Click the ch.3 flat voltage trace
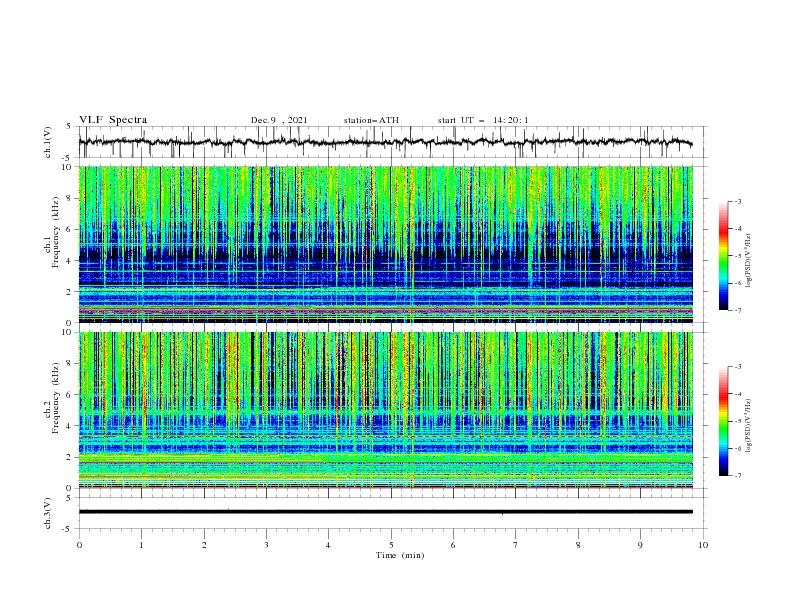The image size is (792, 612). [x=385, y=512]
